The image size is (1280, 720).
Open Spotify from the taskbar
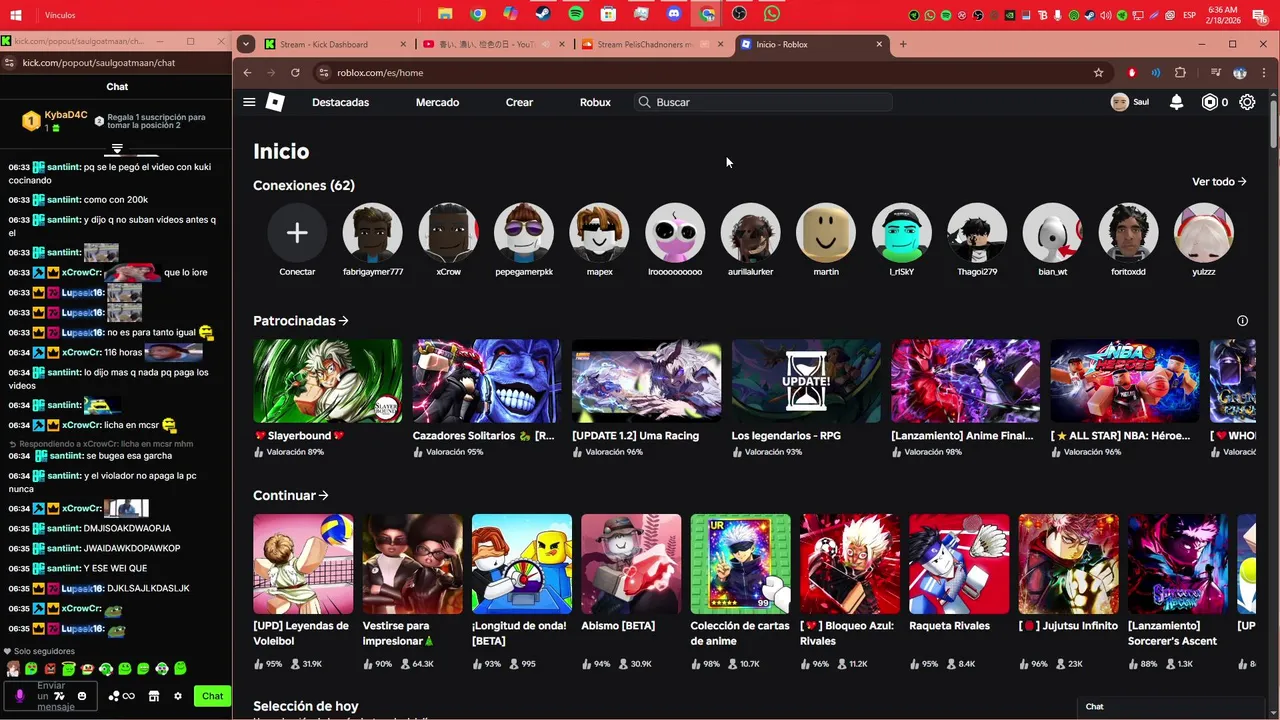pos(576,14)
